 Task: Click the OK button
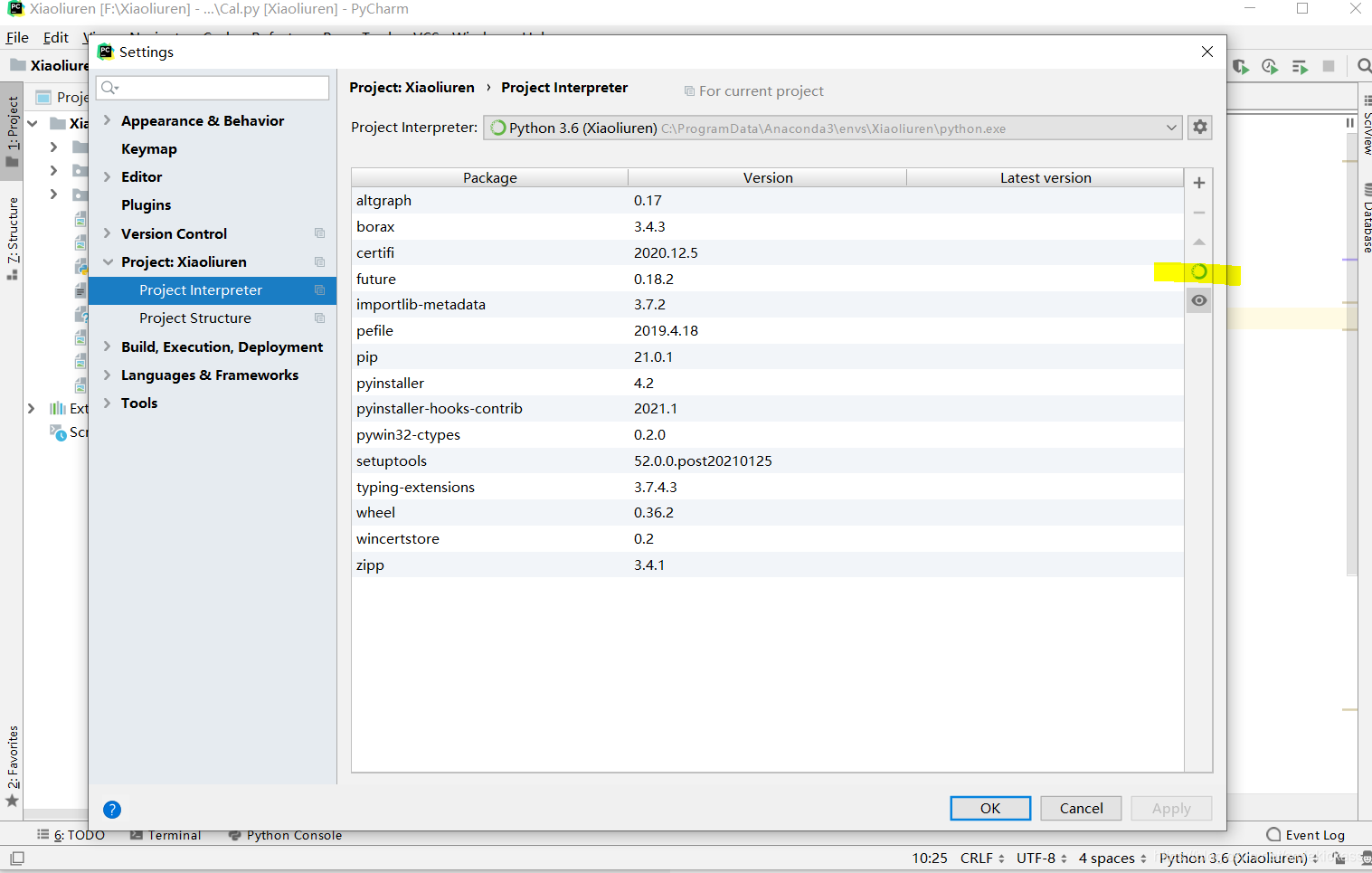[x=990, y=809]
